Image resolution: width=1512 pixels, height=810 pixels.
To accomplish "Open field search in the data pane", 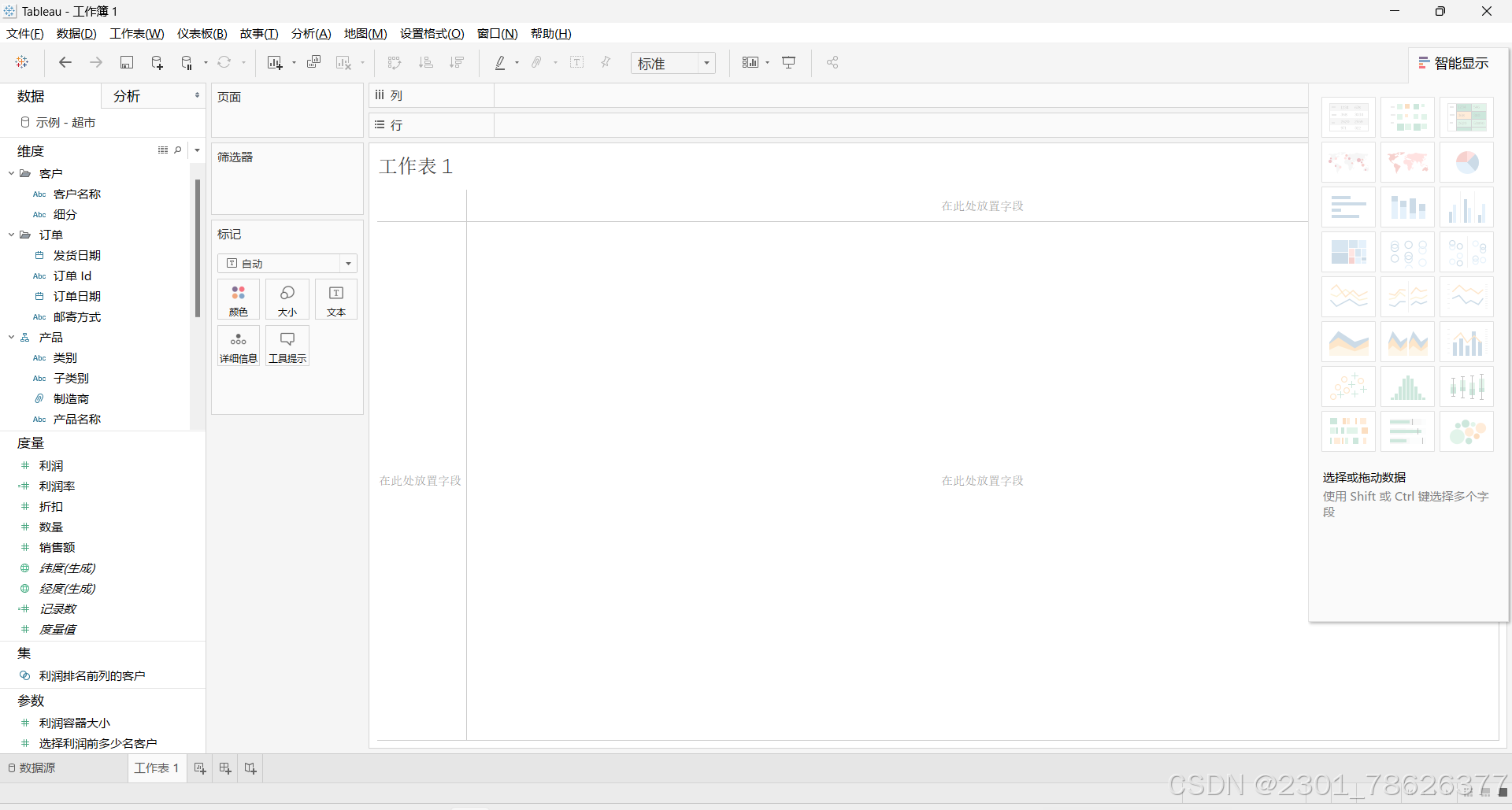I will (x=178, y=150).
